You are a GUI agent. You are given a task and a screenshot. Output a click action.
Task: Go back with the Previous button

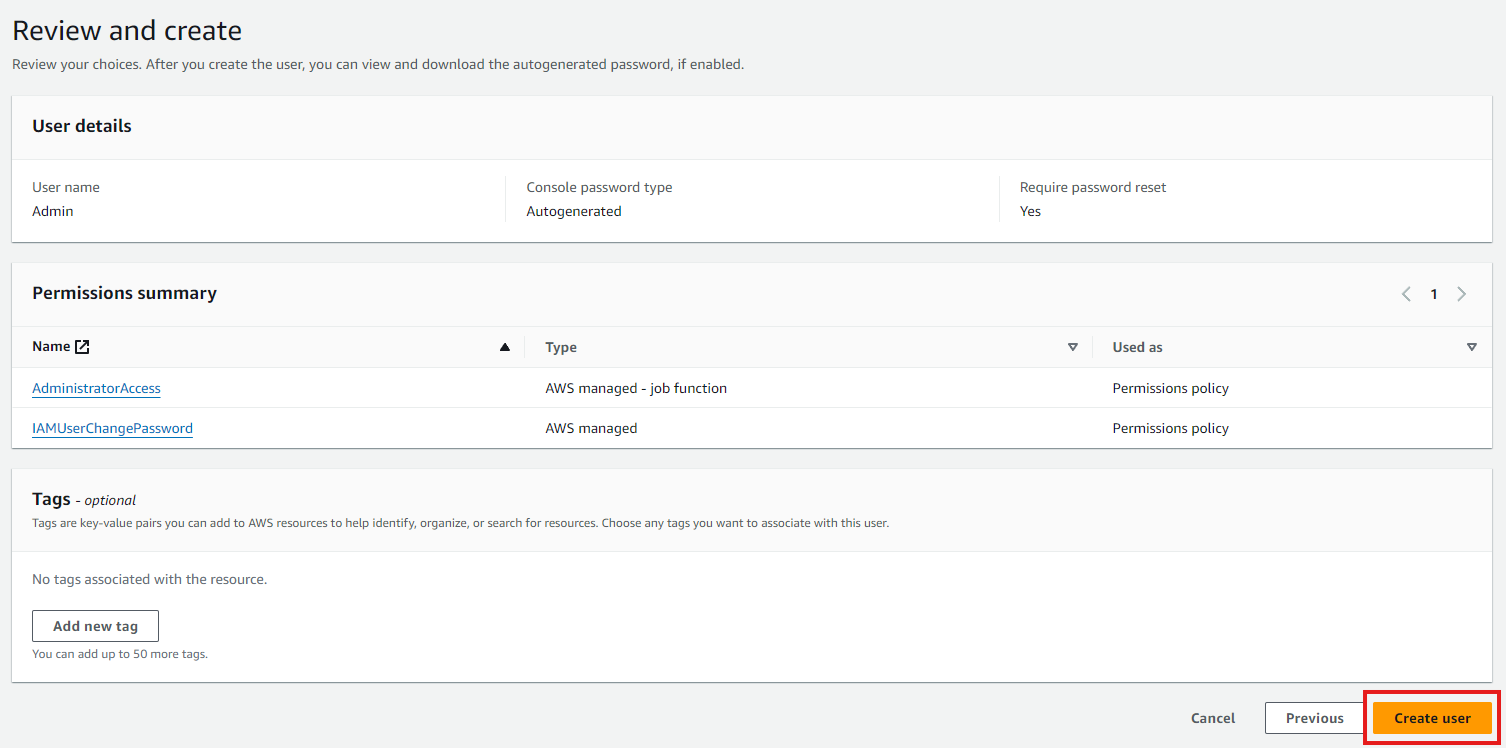pos(1314,718)
